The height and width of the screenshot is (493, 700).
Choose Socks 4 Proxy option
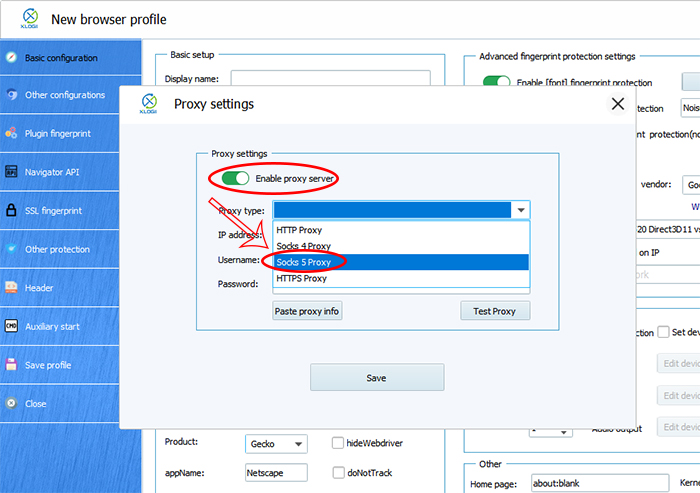(401, 246)
